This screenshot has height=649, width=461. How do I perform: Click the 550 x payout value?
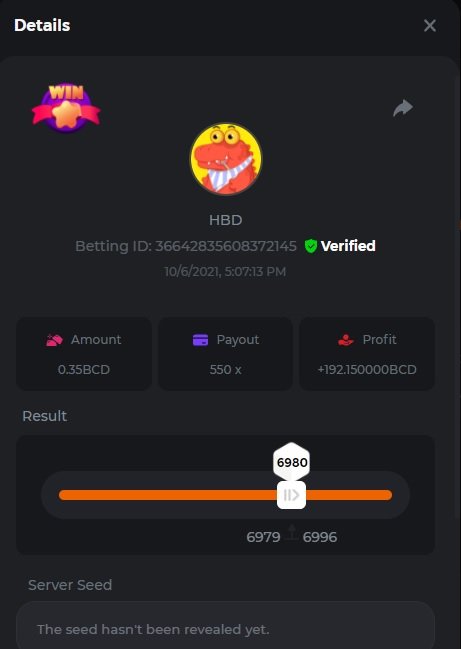226,369
